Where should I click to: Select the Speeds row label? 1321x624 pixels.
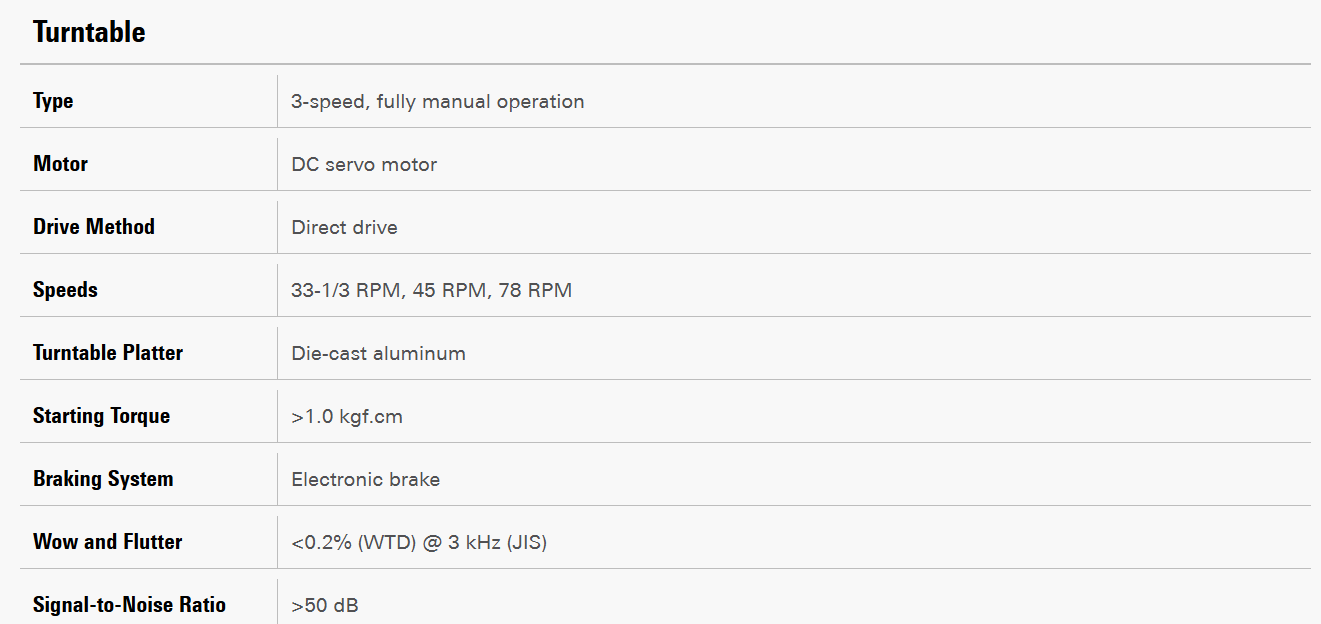[x=65, y=290]
